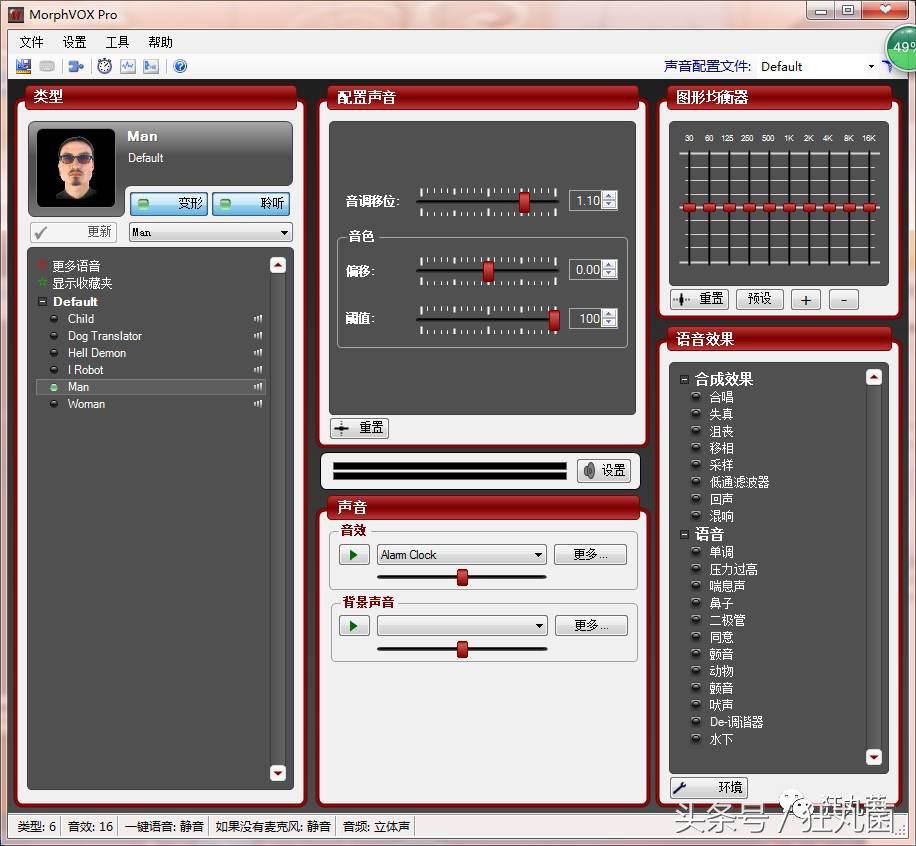Toggle the 聆听 listen button

[x=251, y=203]
